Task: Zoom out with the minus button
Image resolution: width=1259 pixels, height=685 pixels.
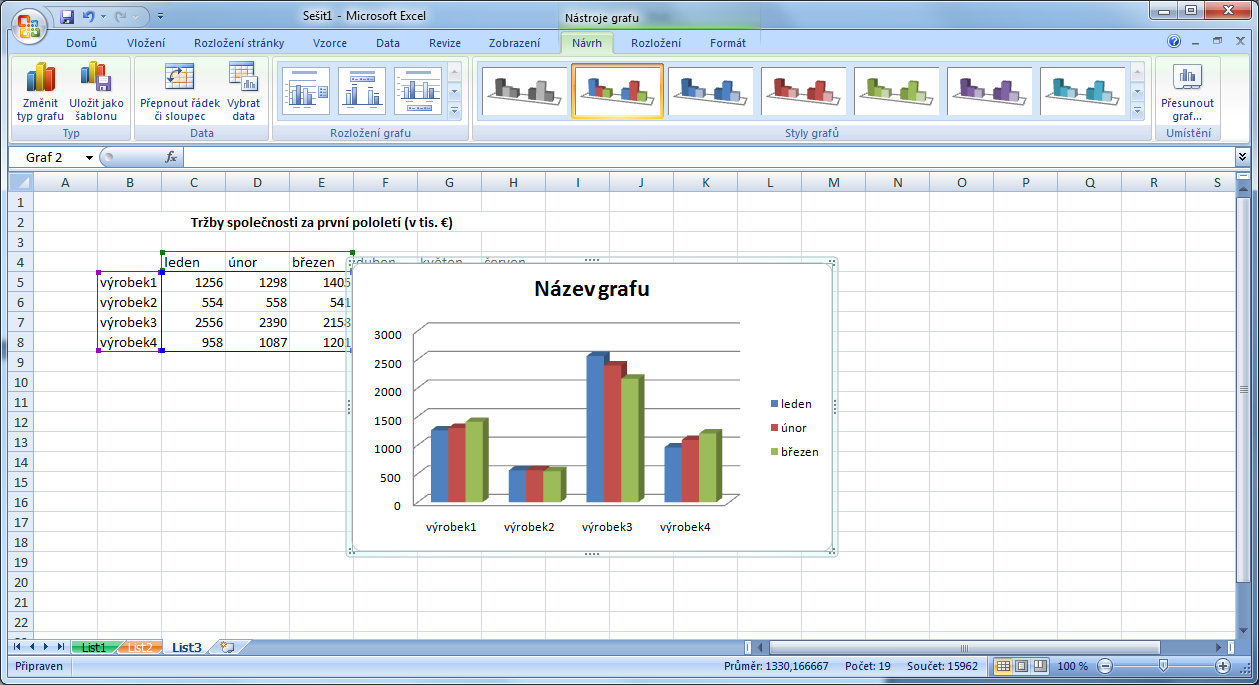Action: coord(1105,666)
